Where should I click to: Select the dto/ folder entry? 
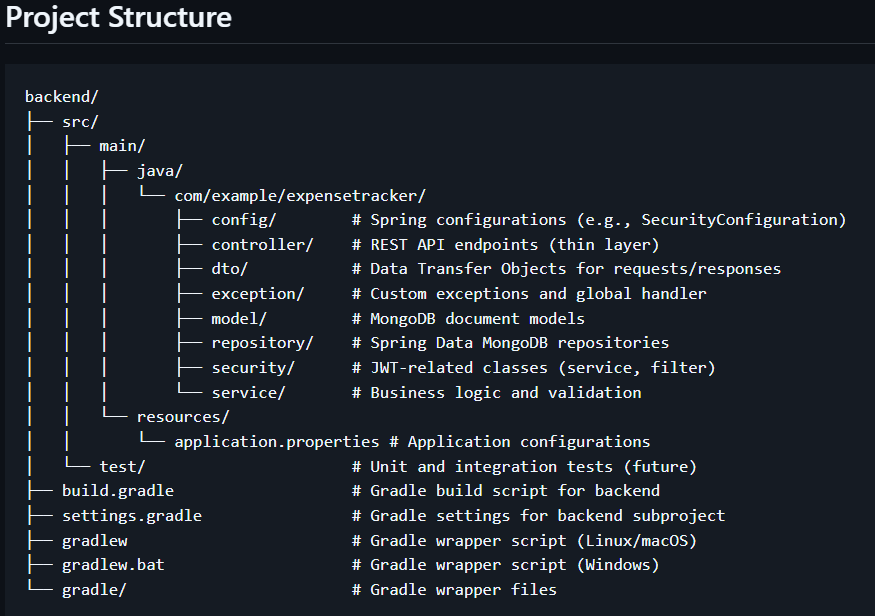pyautogui.click(x=229, y=269)
